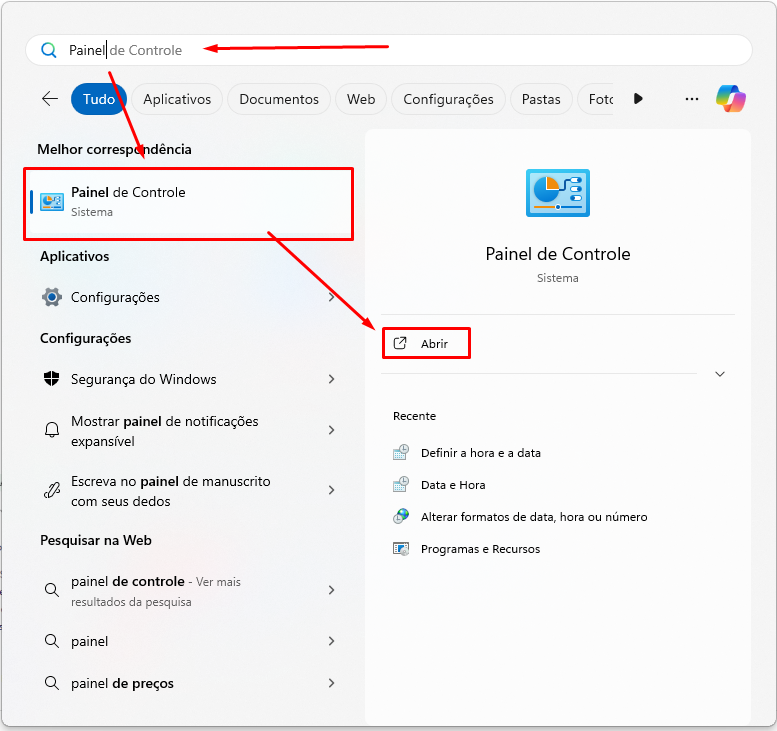
Task: Open the Web filter tab
Action: tap(361, 99)
